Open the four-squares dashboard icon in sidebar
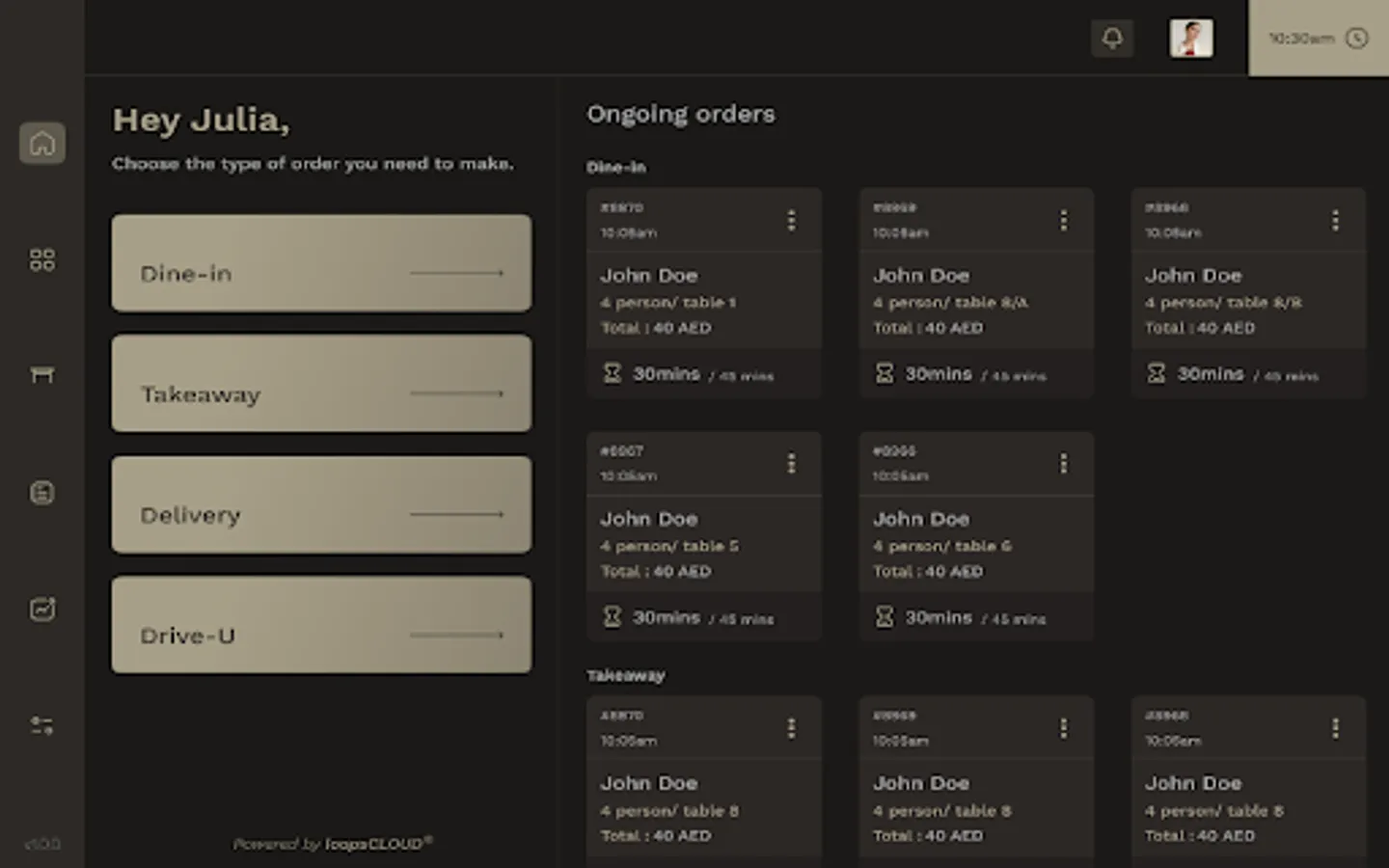 (x=42, y=259)
